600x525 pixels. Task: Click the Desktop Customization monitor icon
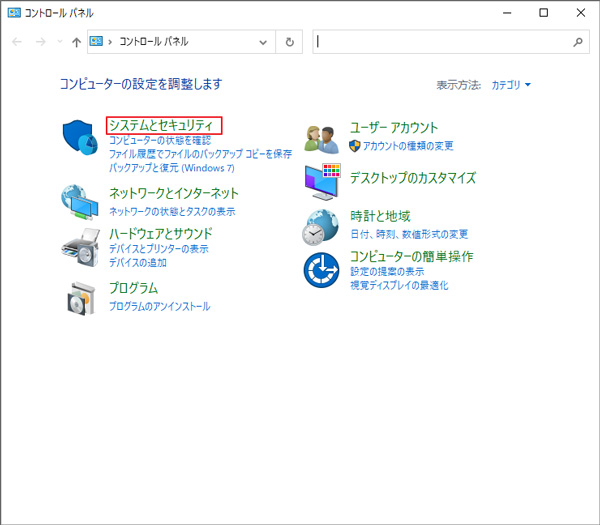point(323,182)
